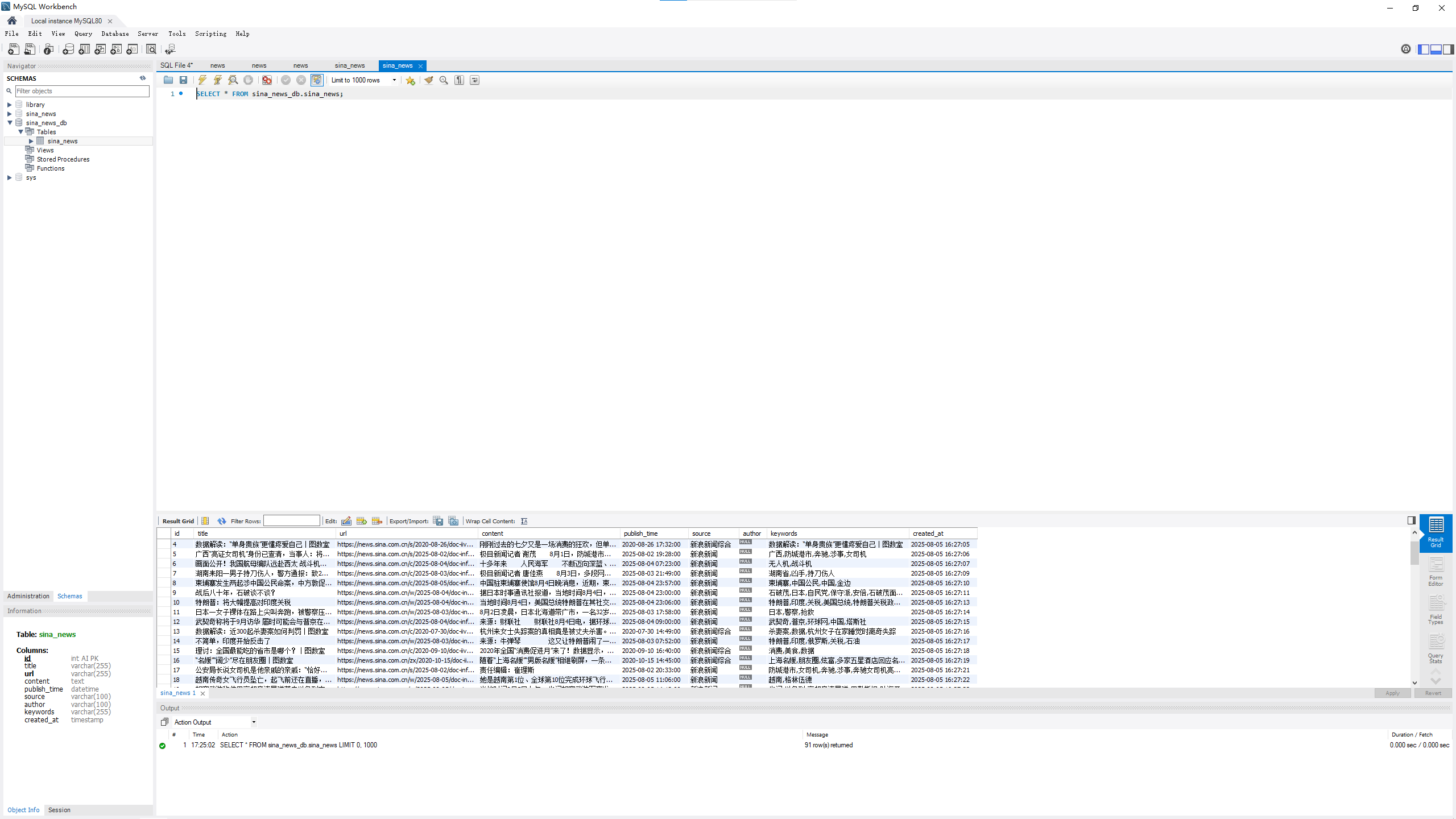
Task: Switch to the Session tab
Action: tap(59, 810)
